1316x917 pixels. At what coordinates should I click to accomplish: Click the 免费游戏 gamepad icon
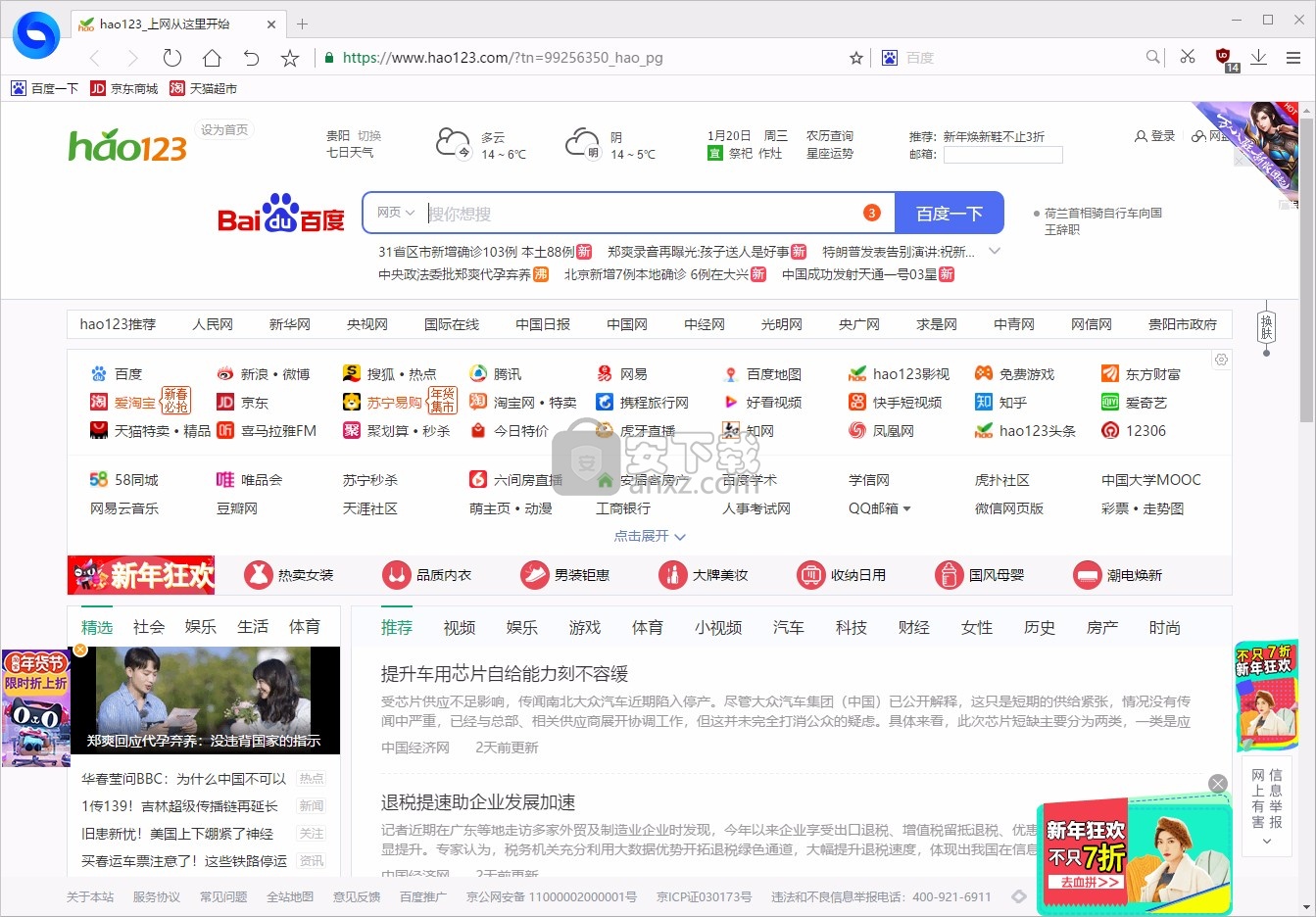pos(984,373)
